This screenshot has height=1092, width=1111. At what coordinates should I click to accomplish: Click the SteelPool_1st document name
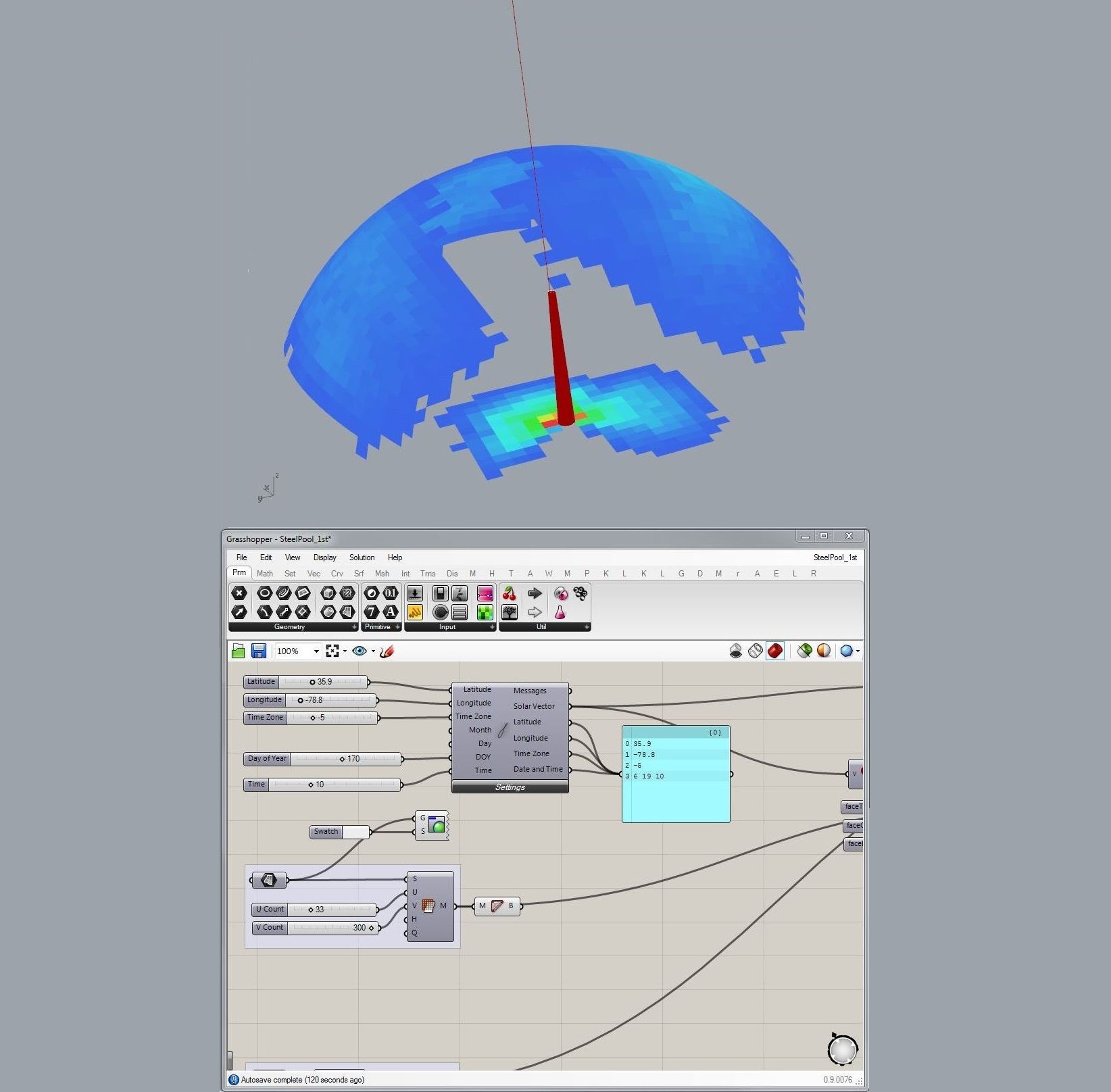tap(835, 557)
